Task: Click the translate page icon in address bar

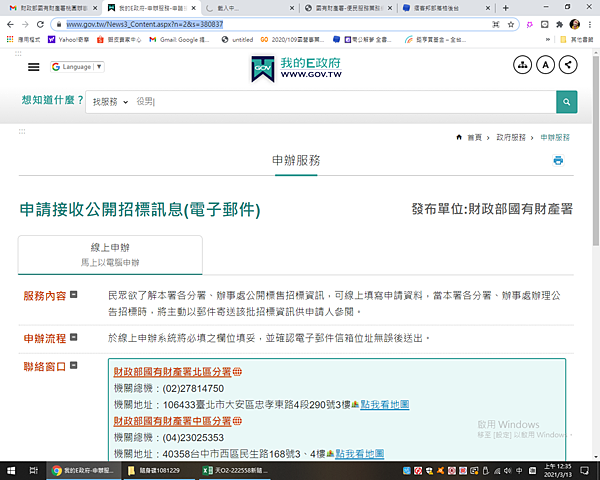Action: [x=496, y=24]
